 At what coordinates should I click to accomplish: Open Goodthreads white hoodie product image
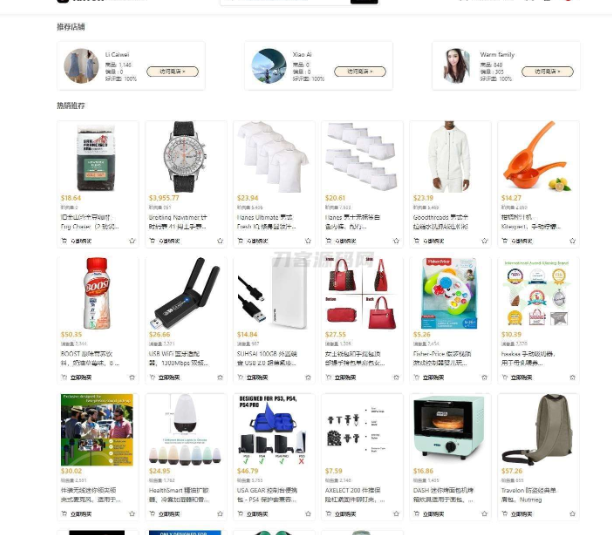click(450, 157)
